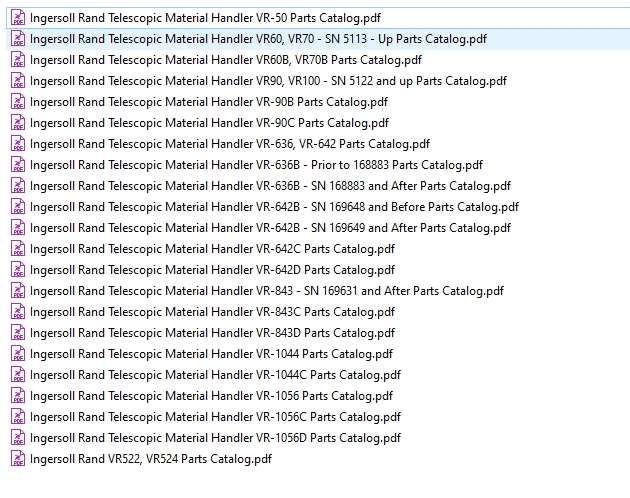Click the PDF icon of VR-636B Prior to 168883
Image resolution: width=630 pixels, height=498 pixels.
pos(18,165)
